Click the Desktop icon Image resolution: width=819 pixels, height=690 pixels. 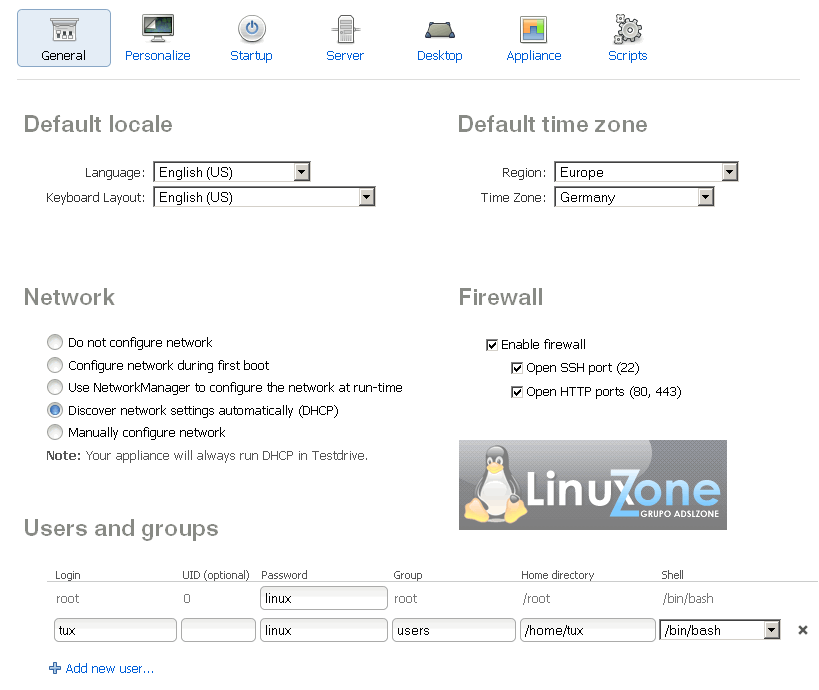click(440, 30)
